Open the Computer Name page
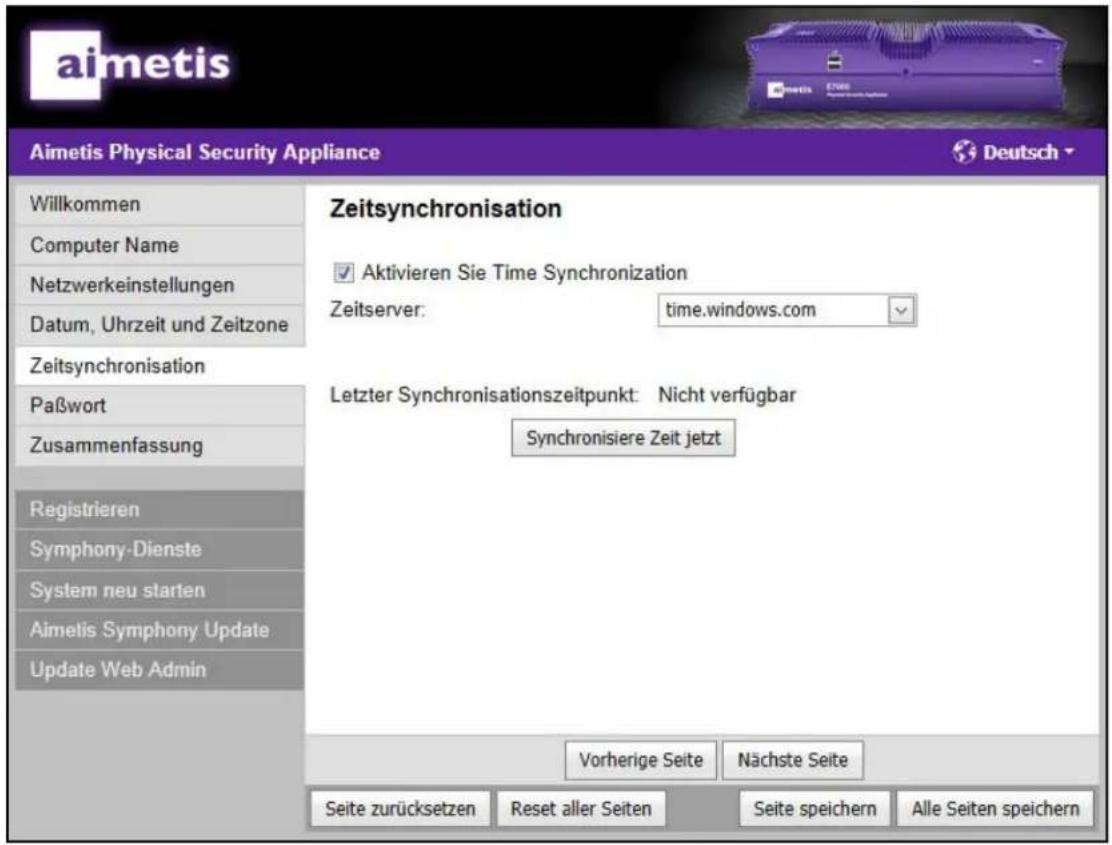 tap(160, 245)
